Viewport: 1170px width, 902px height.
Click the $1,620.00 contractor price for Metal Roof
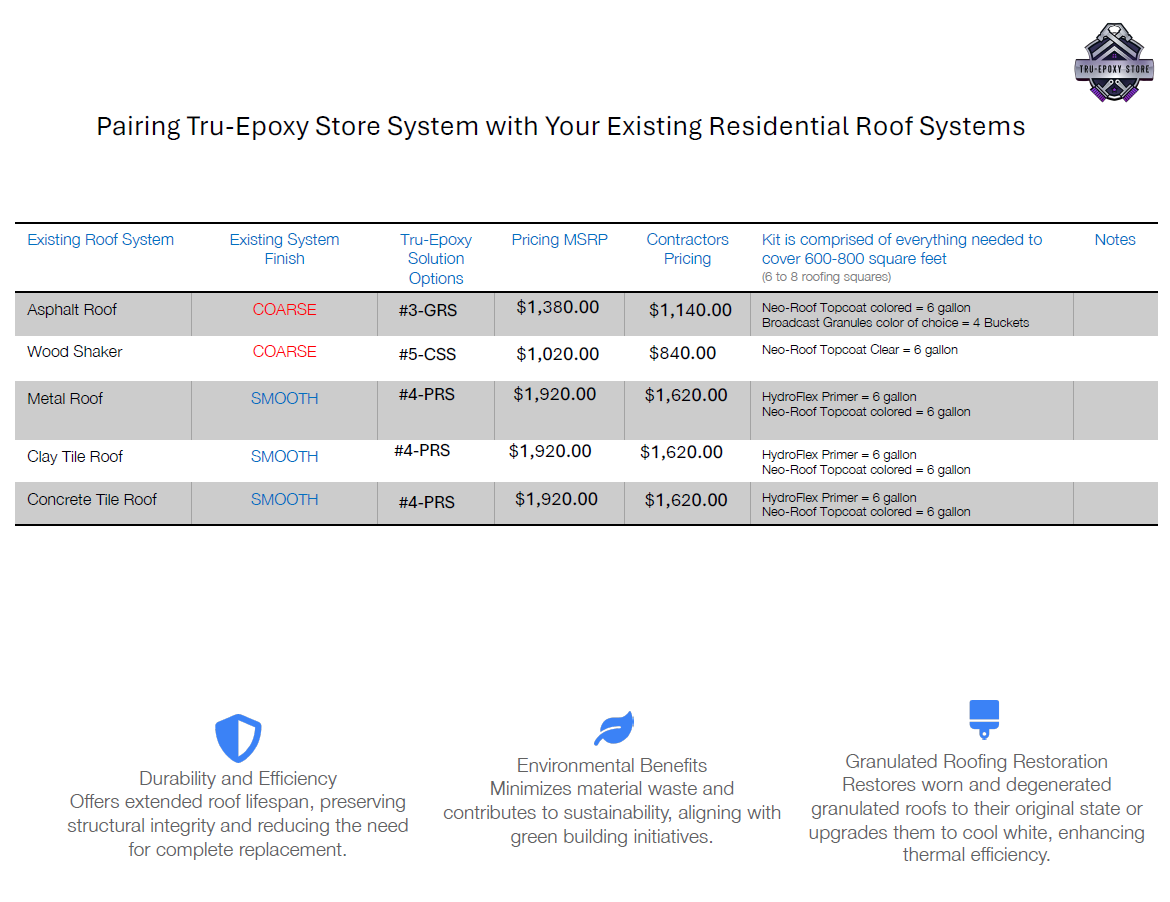coord(686,395)
